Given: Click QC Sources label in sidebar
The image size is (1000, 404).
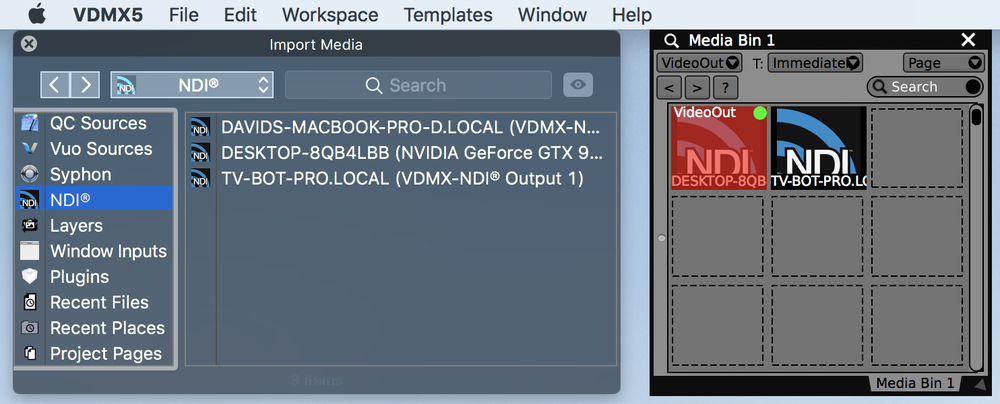Looking at the screenshot, I should click(98, 123).
